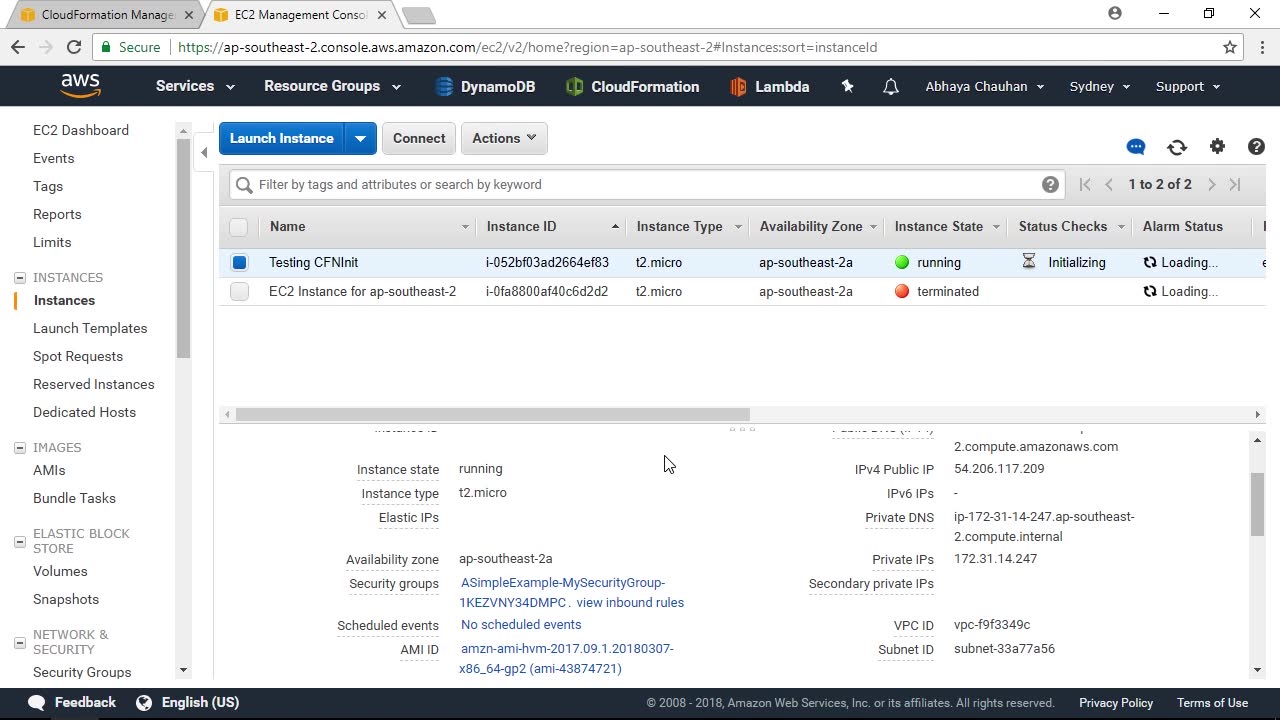Go to next page of instances
Image resolution: width=1280 pixels, height=720 pixels.
1211,184
